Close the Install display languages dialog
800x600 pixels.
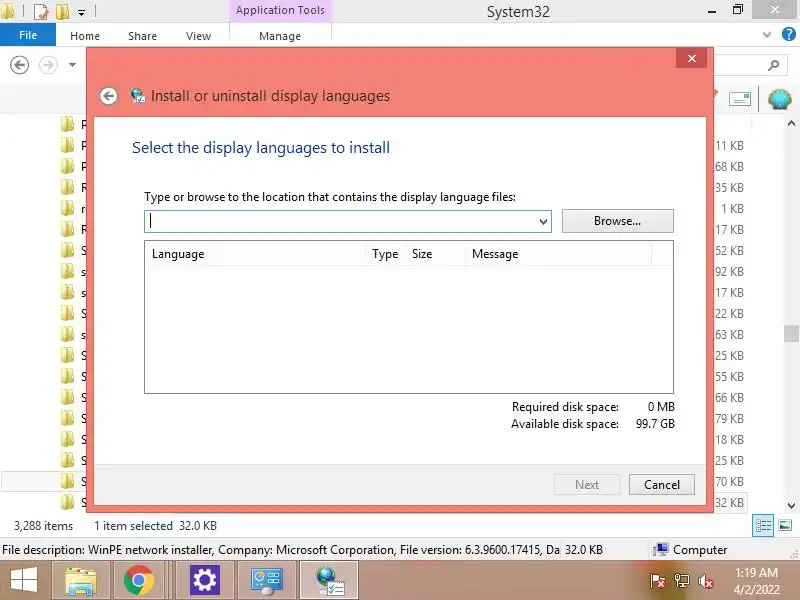[x=691, y=58]
